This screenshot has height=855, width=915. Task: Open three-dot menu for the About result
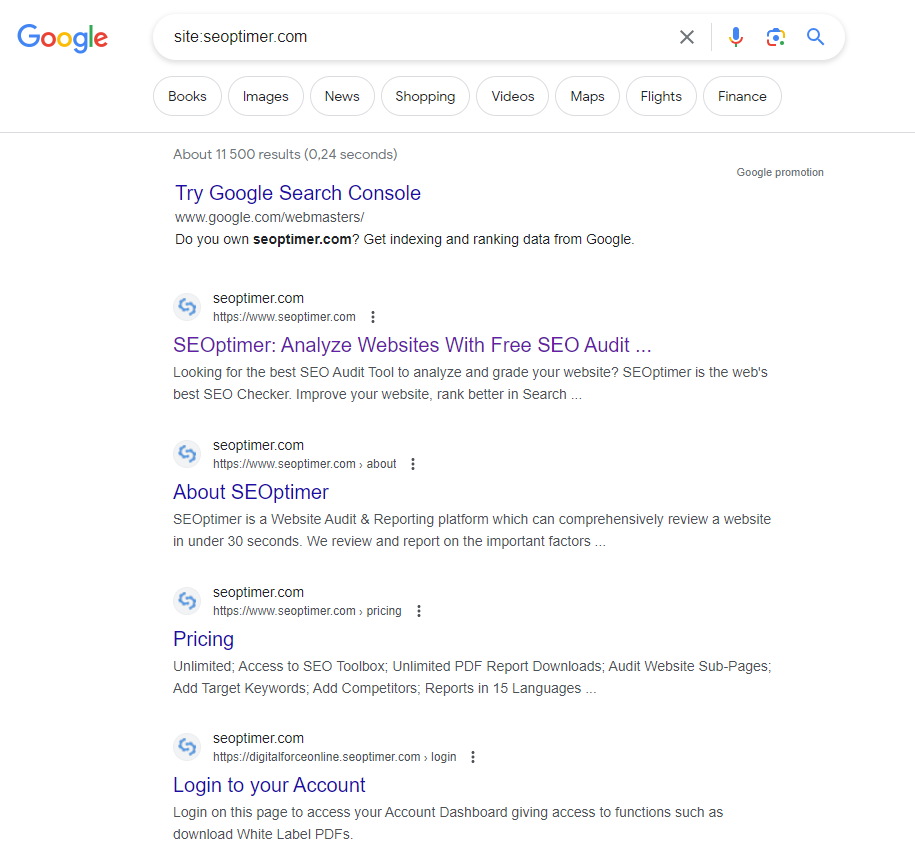pos(413,464)
